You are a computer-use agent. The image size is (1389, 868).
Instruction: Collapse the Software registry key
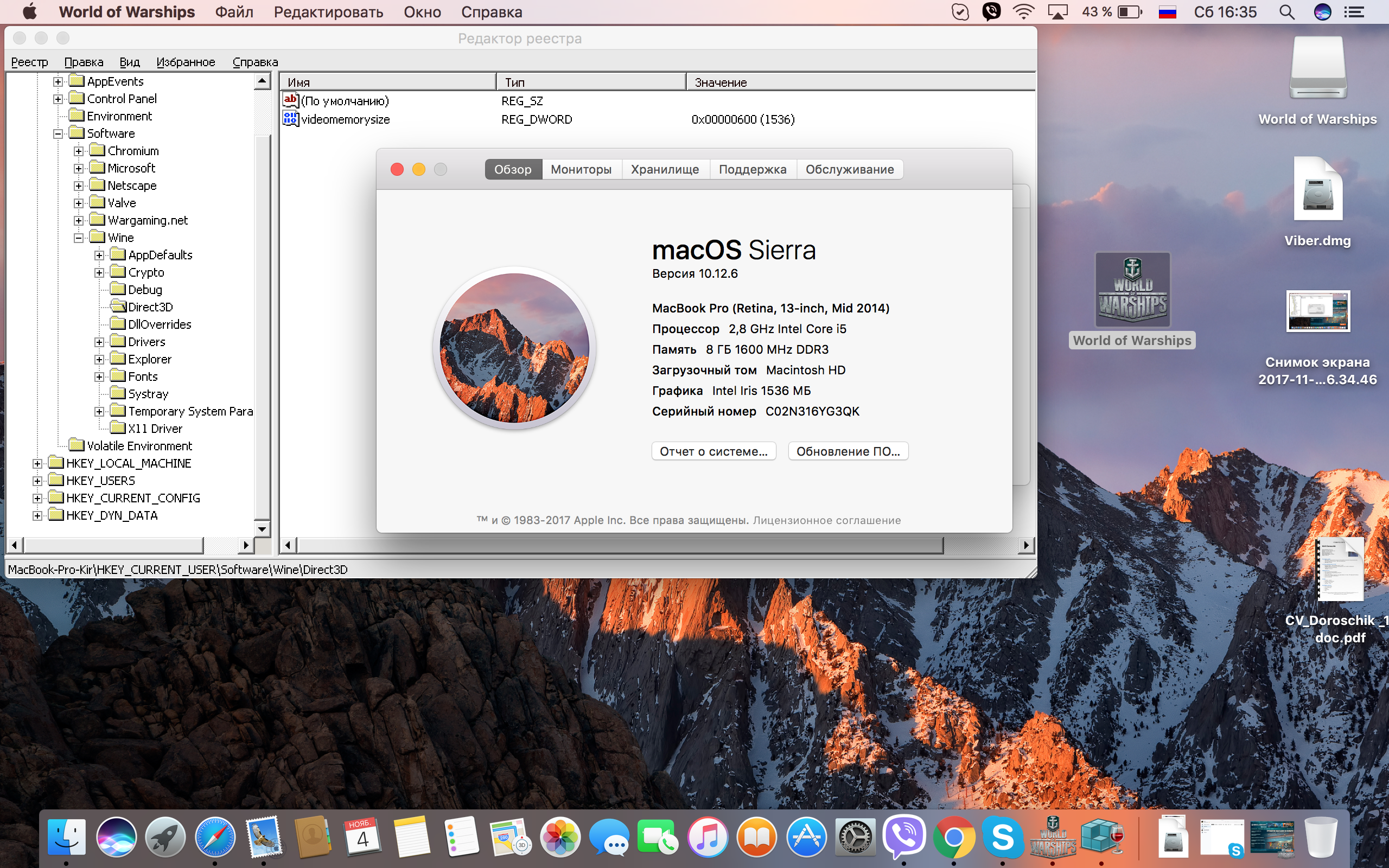click(x=58, y=134)
